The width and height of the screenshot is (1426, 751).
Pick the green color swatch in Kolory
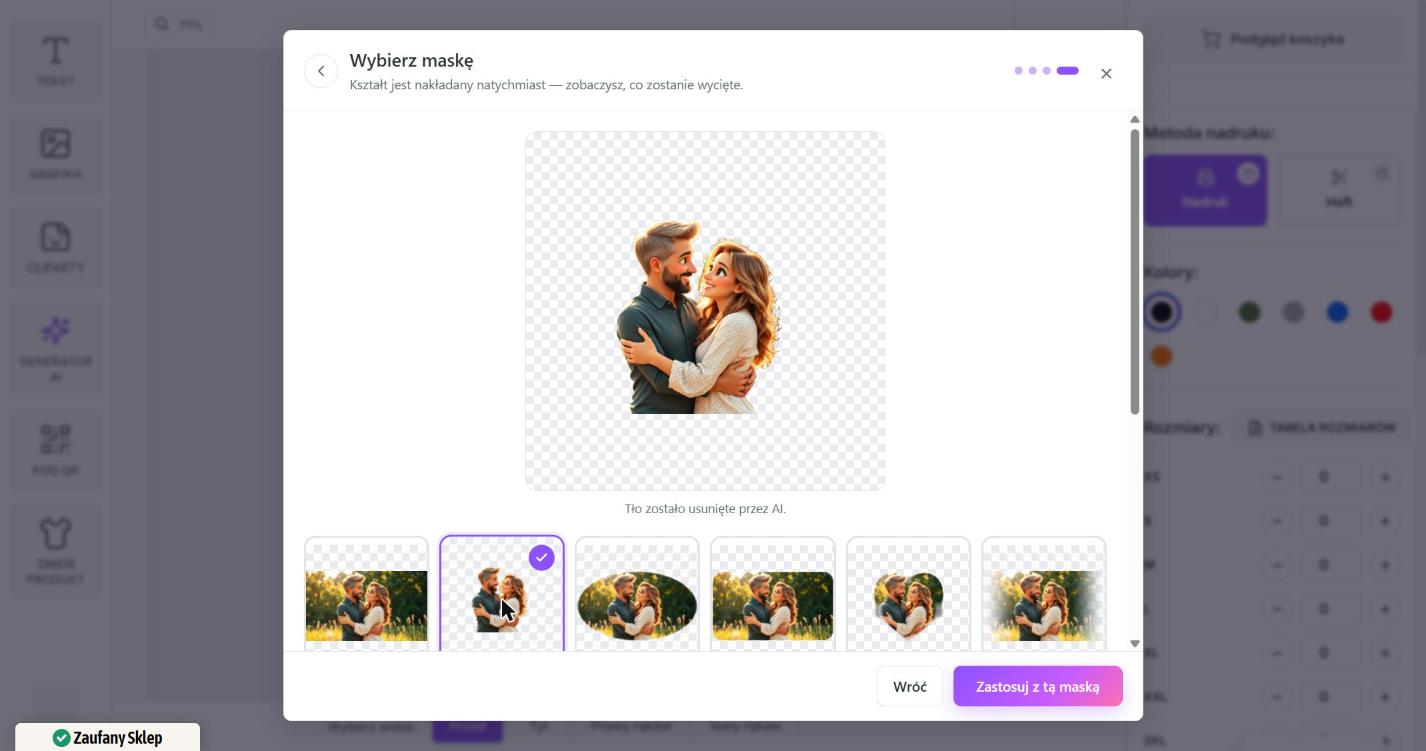tap(1250, 313)
